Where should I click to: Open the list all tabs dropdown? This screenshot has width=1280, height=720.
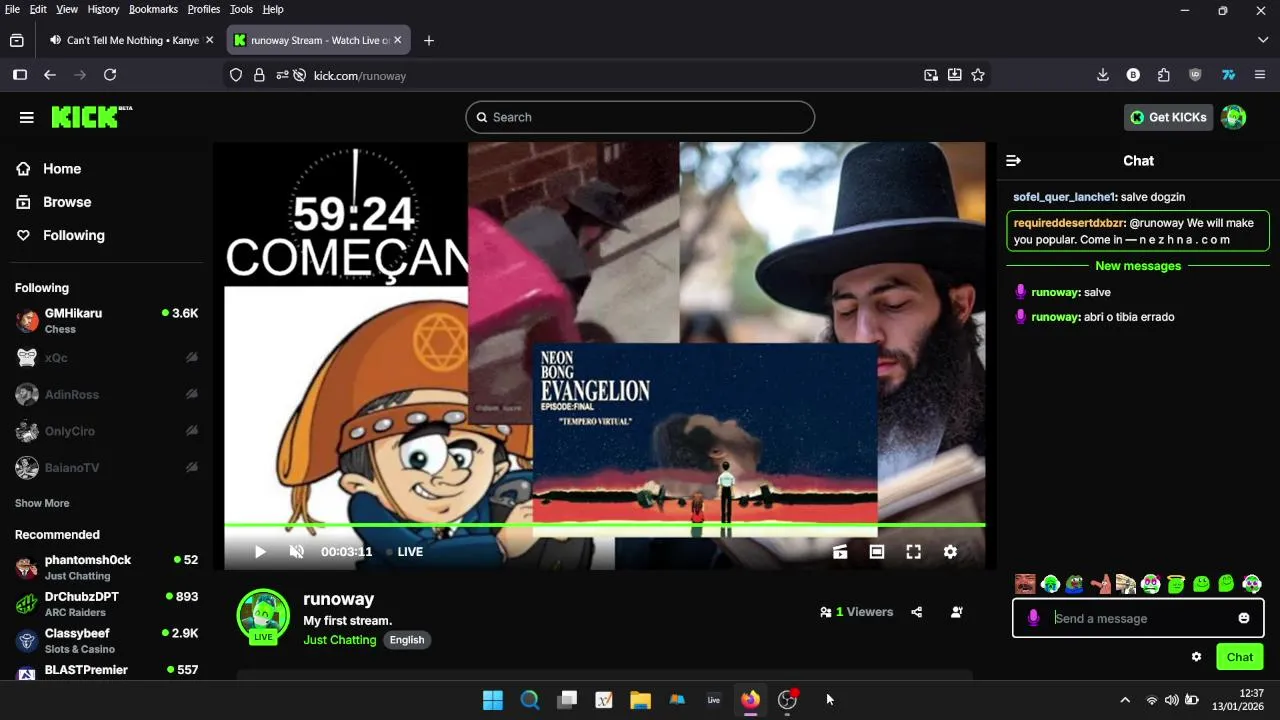point(1263,41)
